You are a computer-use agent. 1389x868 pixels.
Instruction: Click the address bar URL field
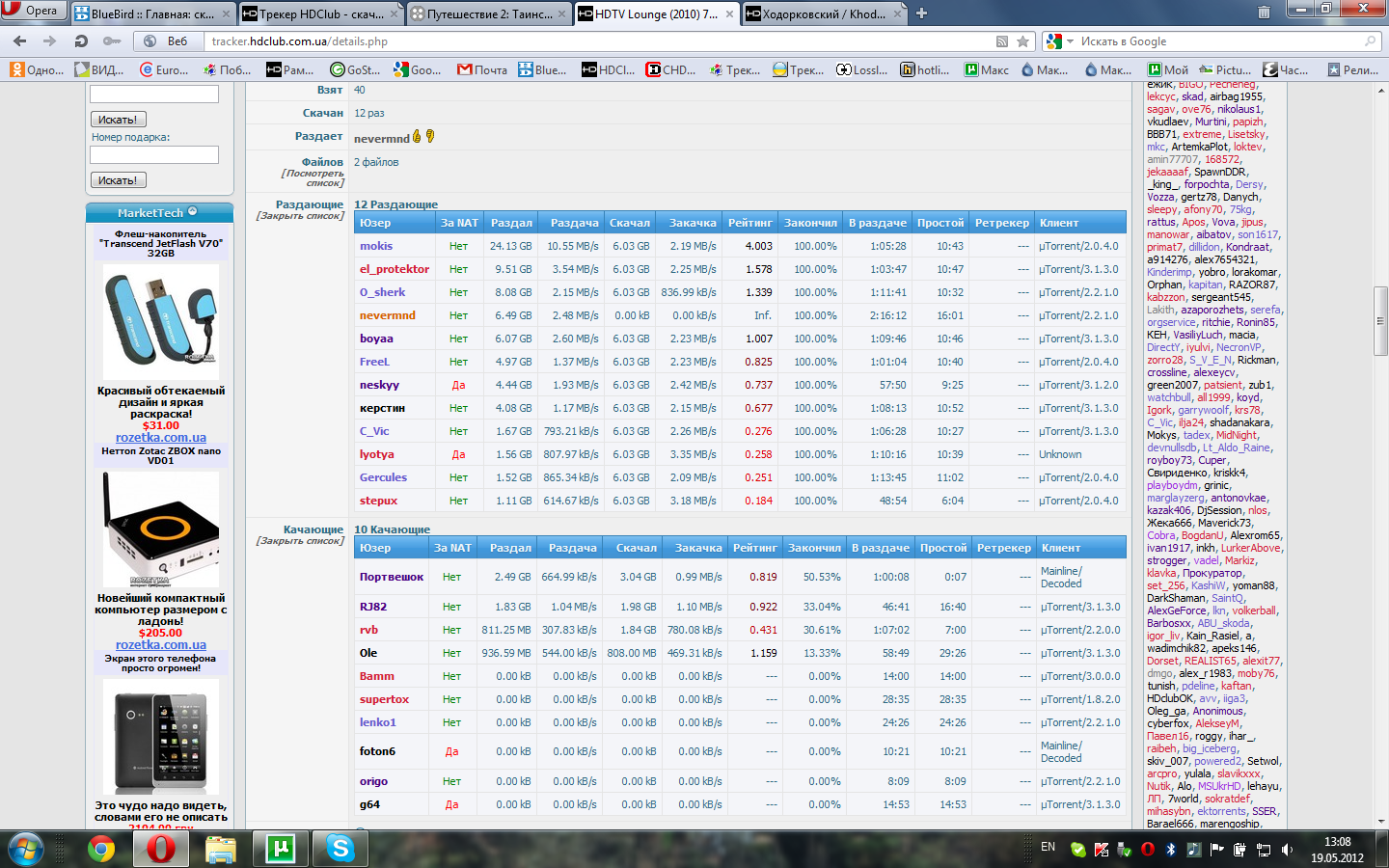pos(598,41)
